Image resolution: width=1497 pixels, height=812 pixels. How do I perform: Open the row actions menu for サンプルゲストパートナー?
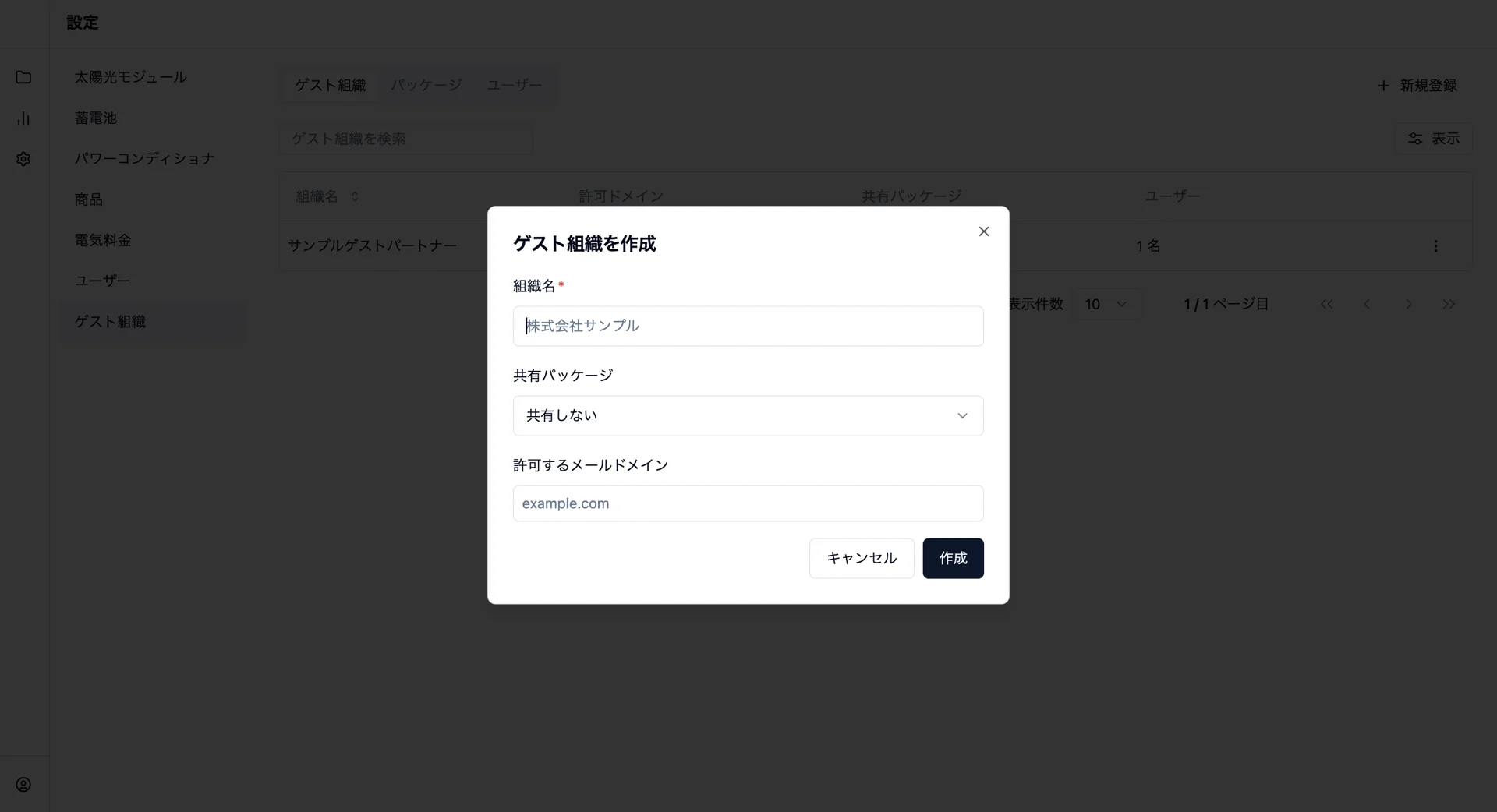click(1435, 246)
